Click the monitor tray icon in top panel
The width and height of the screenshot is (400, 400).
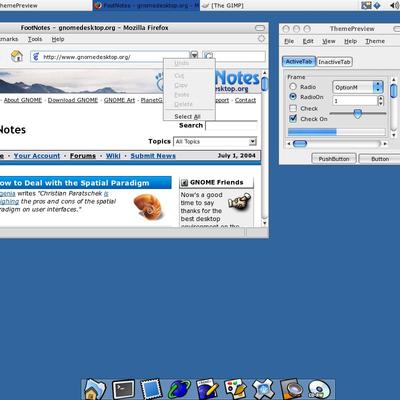(x=366, y=5)
